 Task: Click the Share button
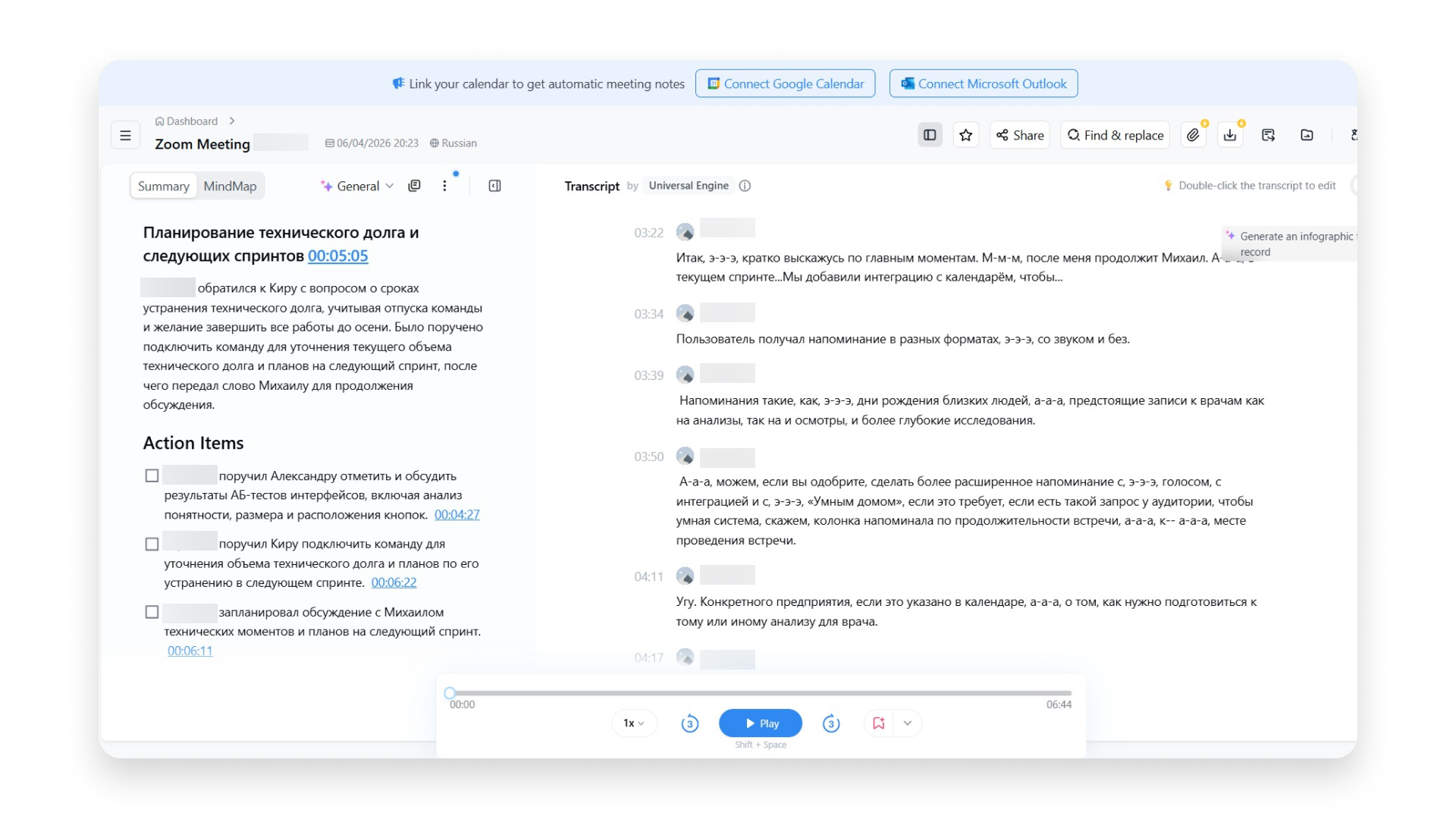pyautogui.click(x=1020, y=135)
